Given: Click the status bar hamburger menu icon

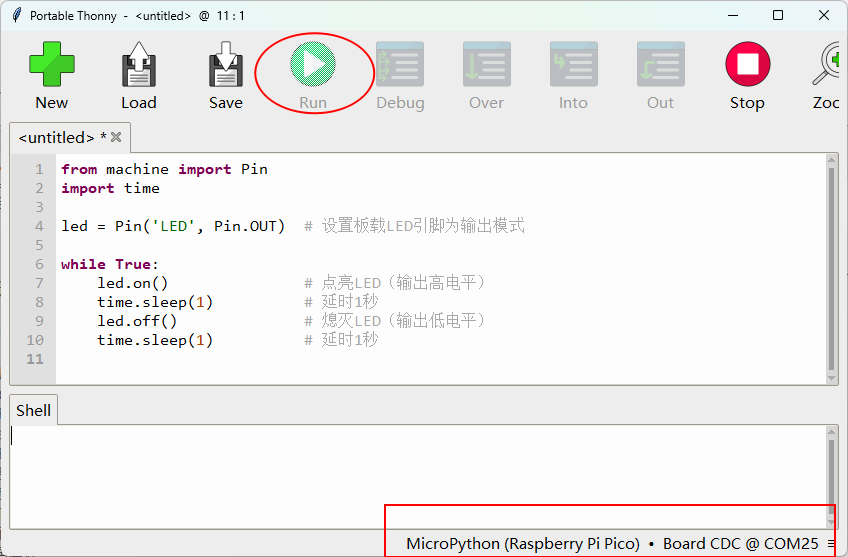Looking at the screenshot, I should pyautogui.click(x=831, y=543).
